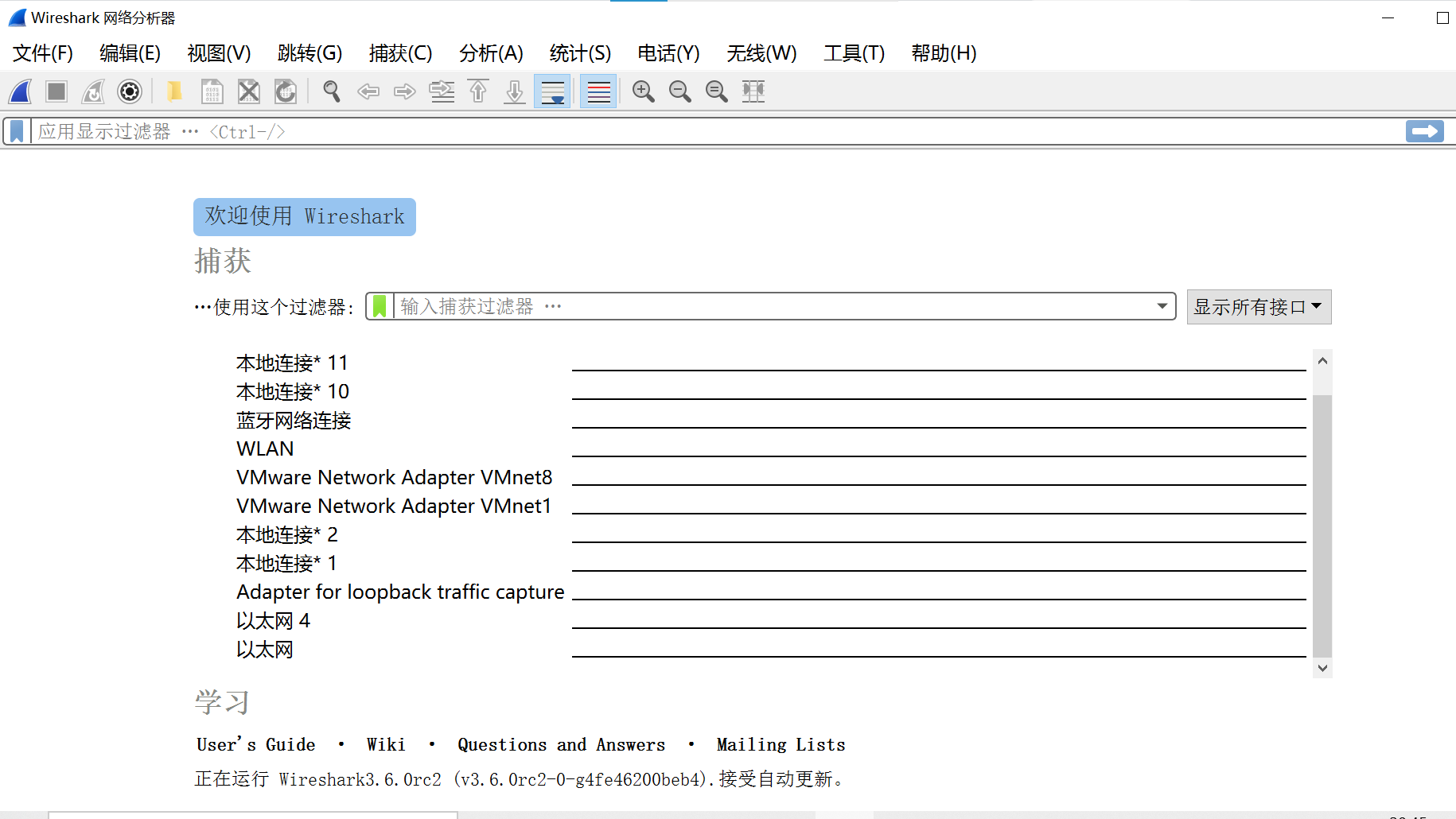Screen dimensions: 1456x819
Task: Click the 欢迎使用 Wireshark banner
Action: (x=305, y=217)
